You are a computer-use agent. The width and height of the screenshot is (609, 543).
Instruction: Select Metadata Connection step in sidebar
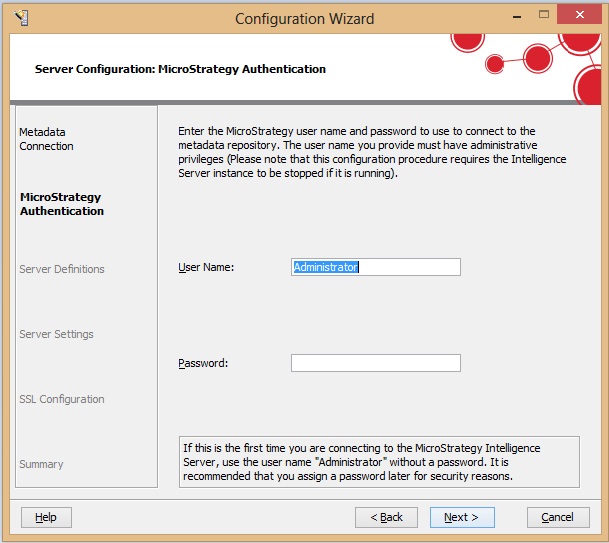(46, 139)
